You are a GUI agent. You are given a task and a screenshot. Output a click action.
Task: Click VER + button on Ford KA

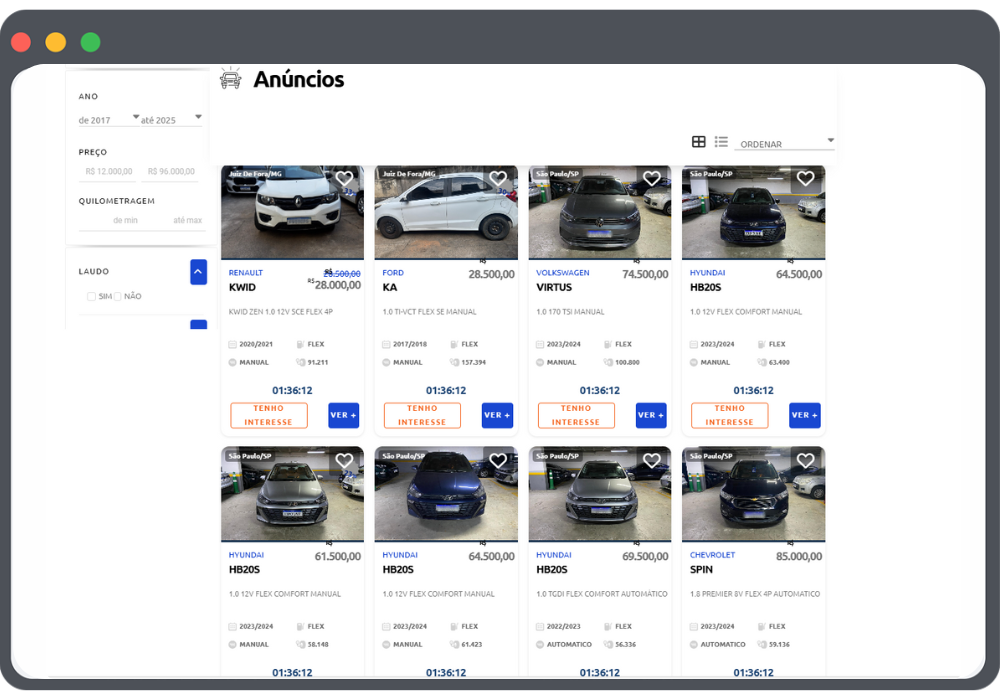click(x=497, y=415)
